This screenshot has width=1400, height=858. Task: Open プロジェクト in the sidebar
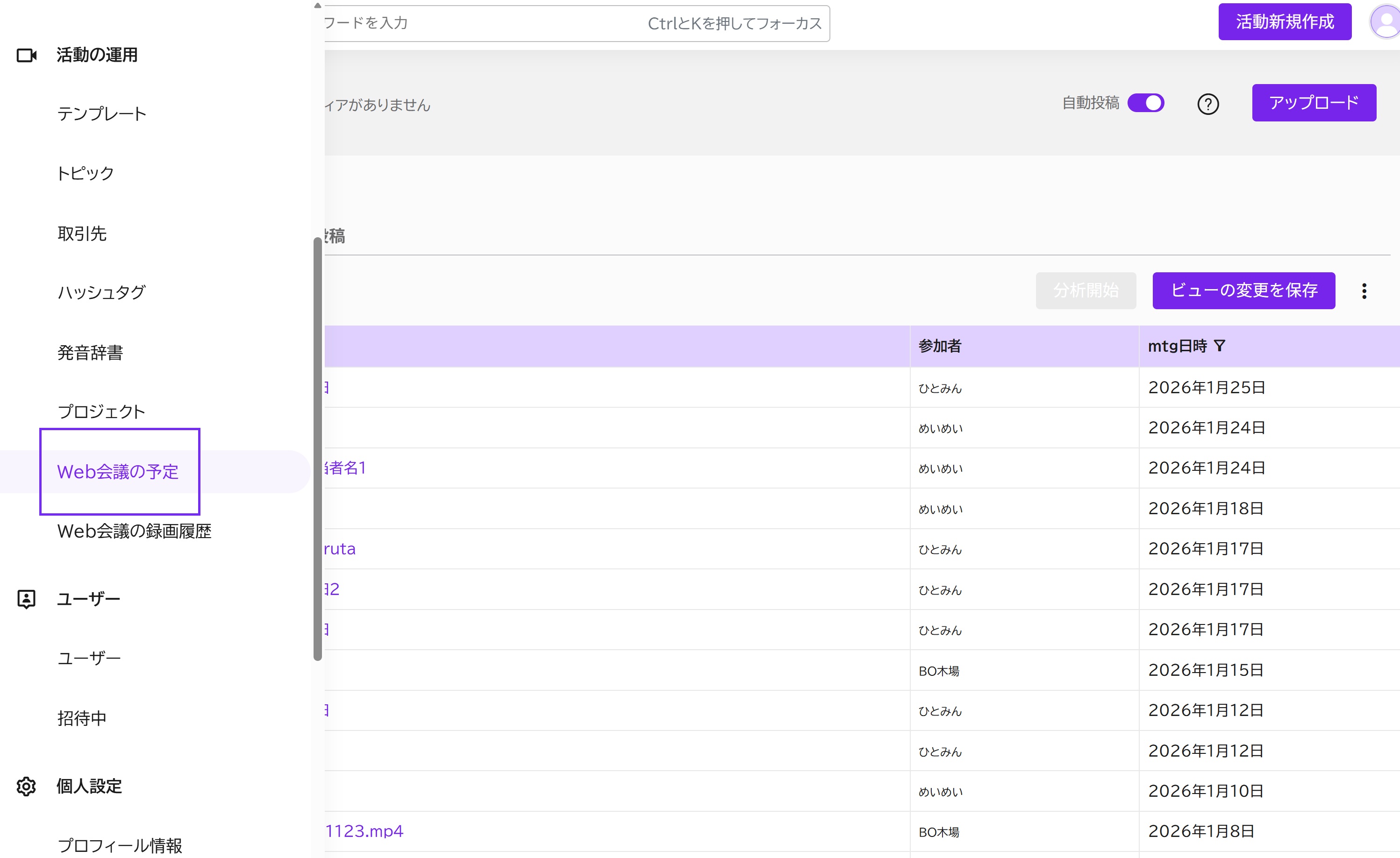pyautogui.click(x=101, y=411)
